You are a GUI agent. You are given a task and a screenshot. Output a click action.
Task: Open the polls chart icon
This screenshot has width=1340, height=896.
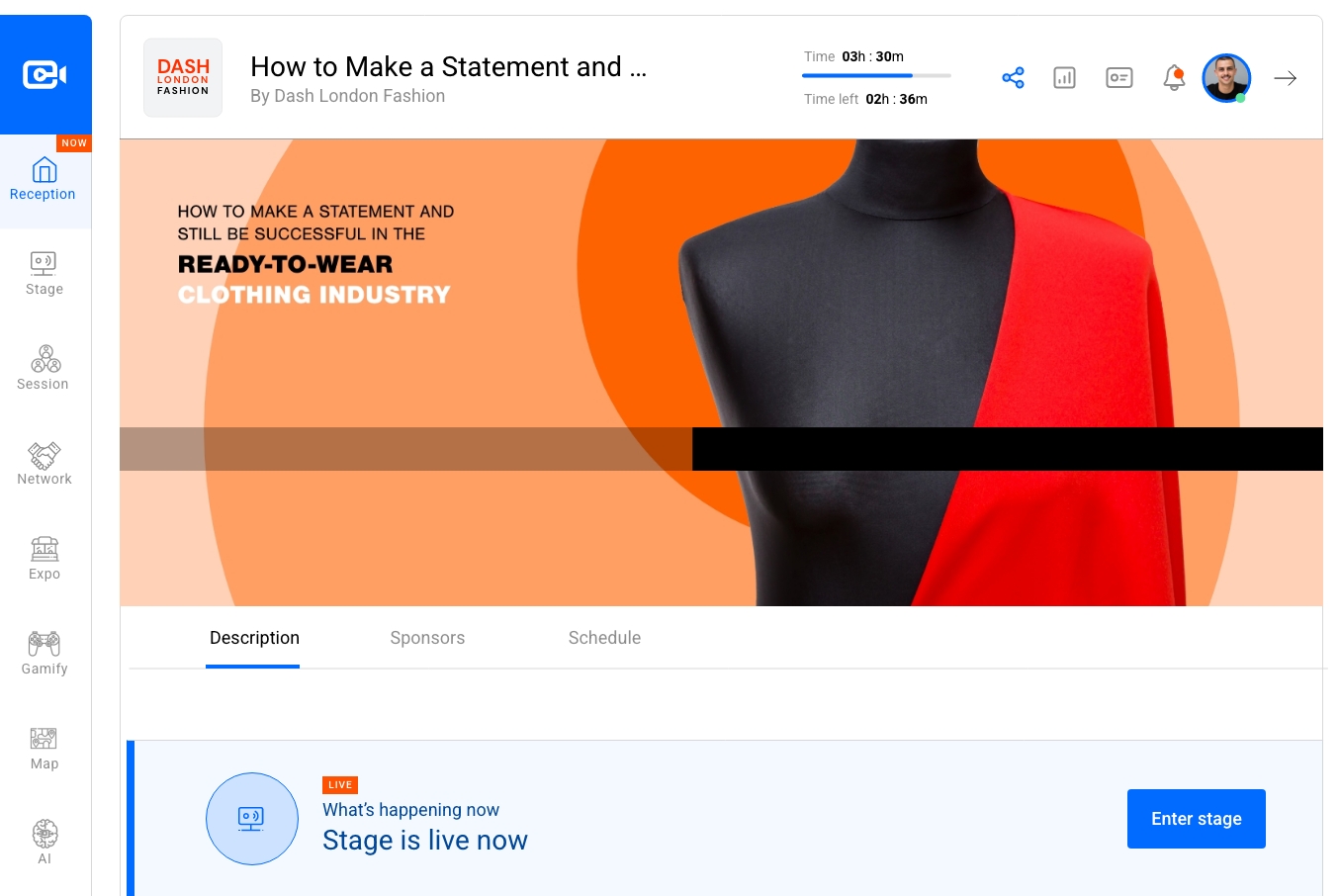tap(1064, 77)
